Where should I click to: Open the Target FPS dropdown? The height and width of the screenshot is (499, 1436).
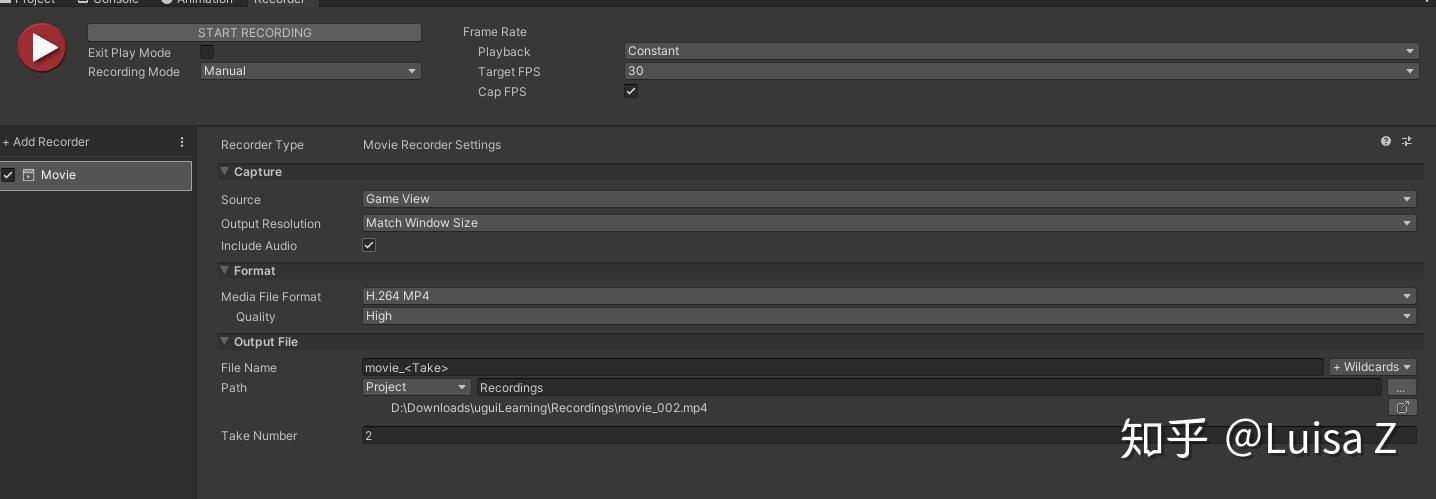(1020, 71)
